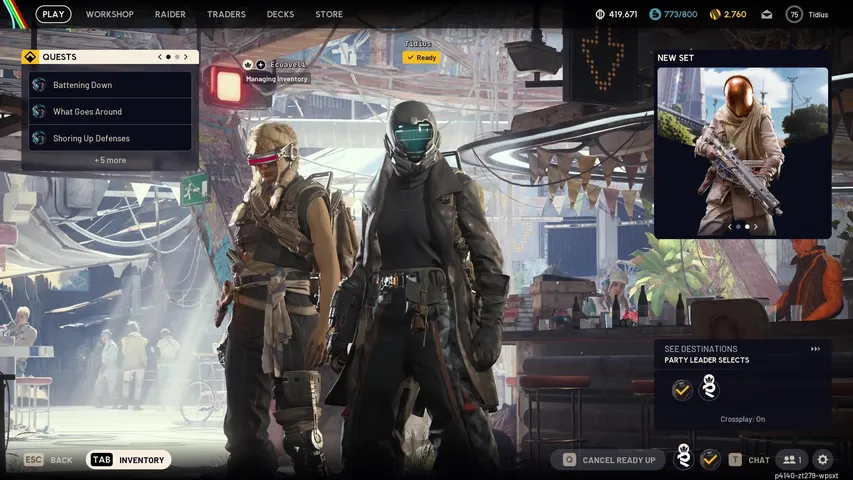The image size is (853, 480).
Task: Go to previous quests page arrow
Action: pyautogui.click(x=159, y=57)
